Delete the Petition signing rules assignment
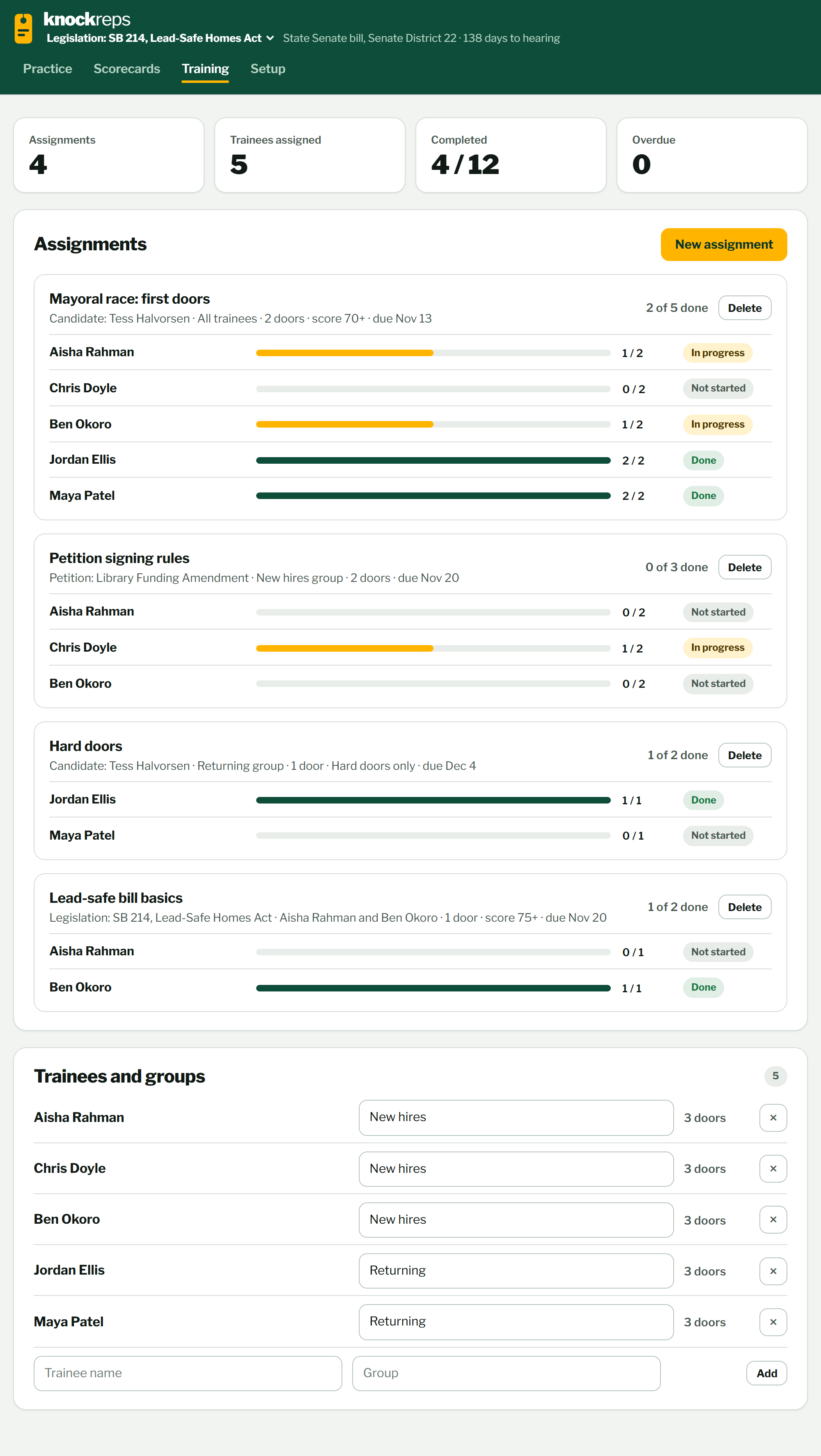Image resolution: width=821 pixels, height=1456 pixels. [745, 568]
